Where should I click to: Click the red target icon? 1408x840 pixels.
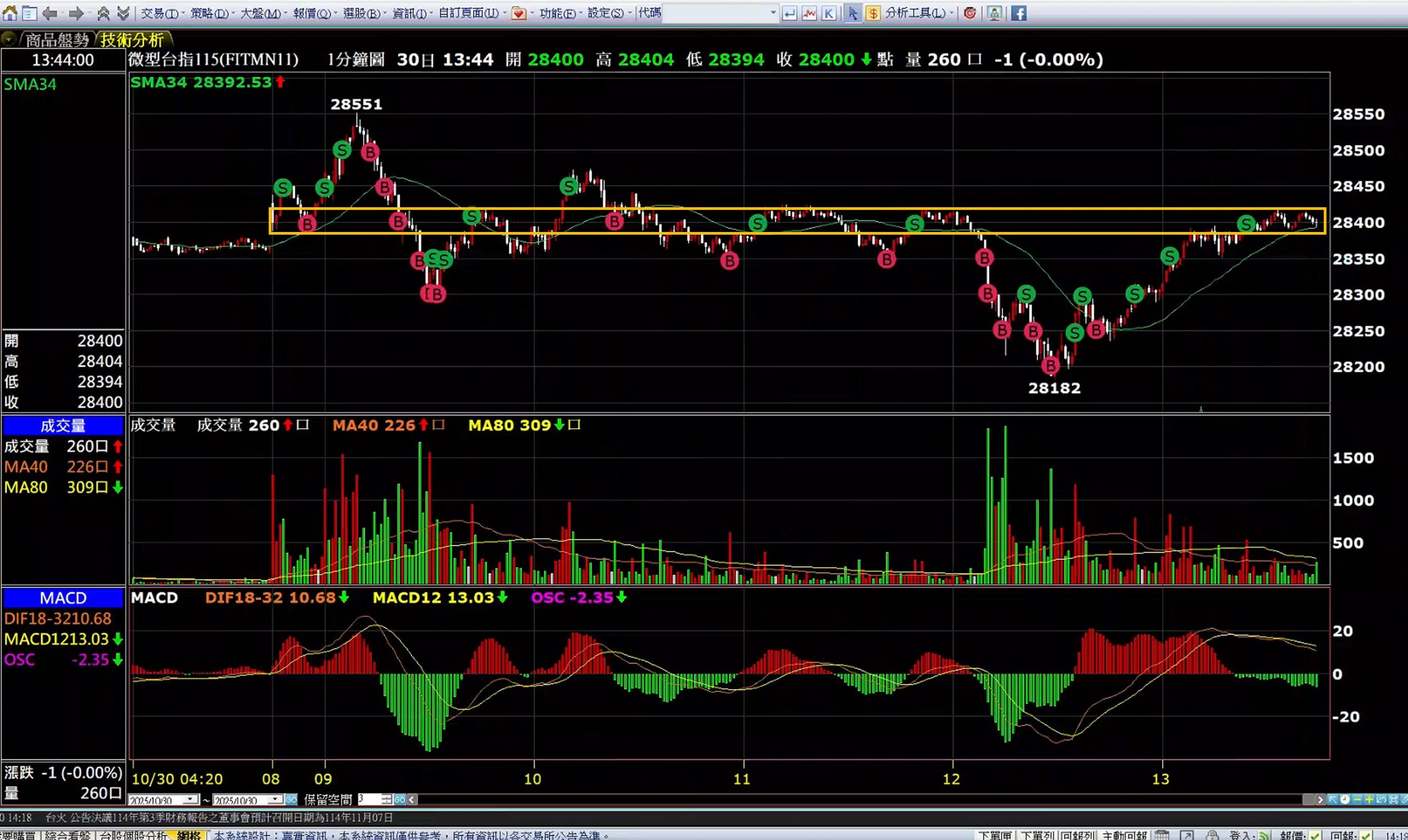(970, 13)
